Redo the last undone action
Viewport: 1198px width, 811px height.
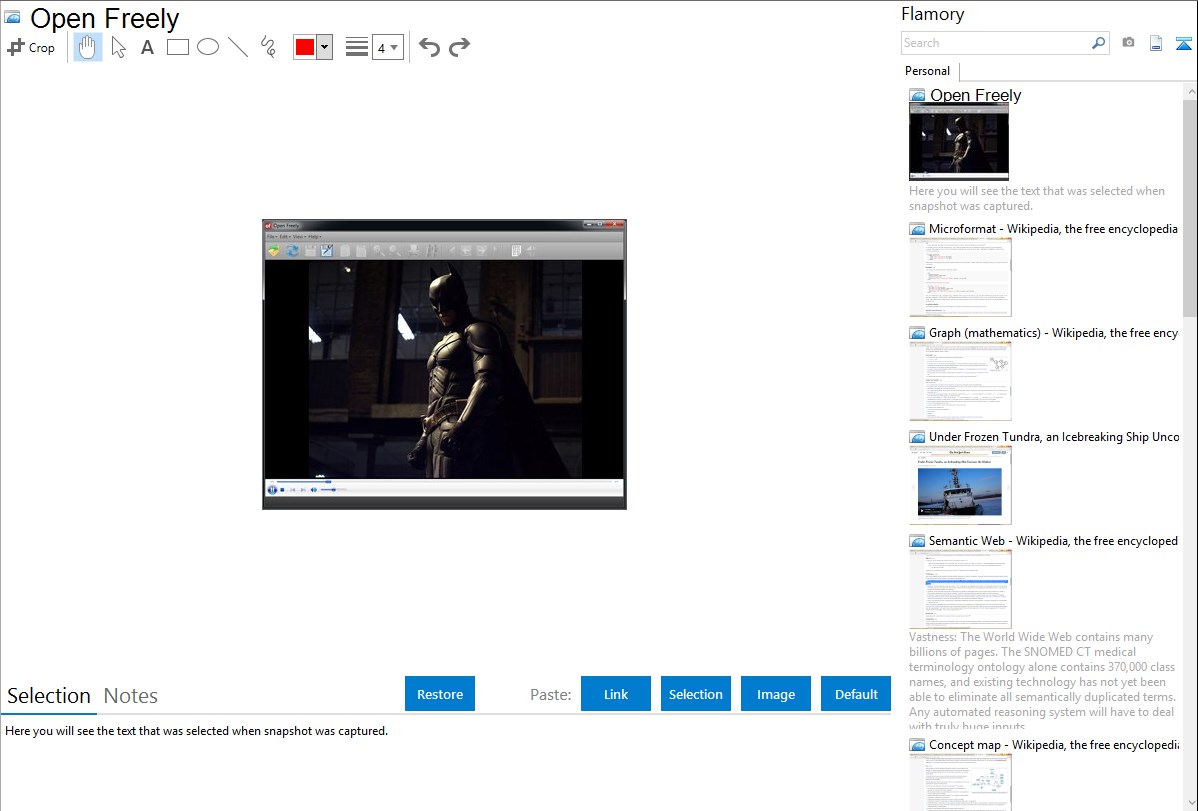point(459,47)
